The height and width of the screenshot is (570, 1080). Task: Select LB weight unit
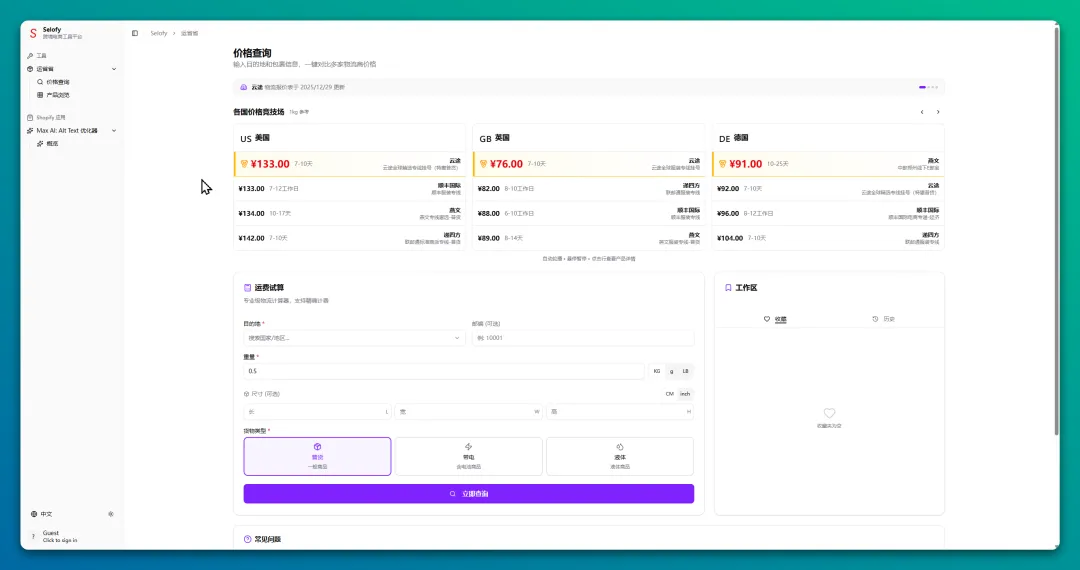click(x=686, y=371)
